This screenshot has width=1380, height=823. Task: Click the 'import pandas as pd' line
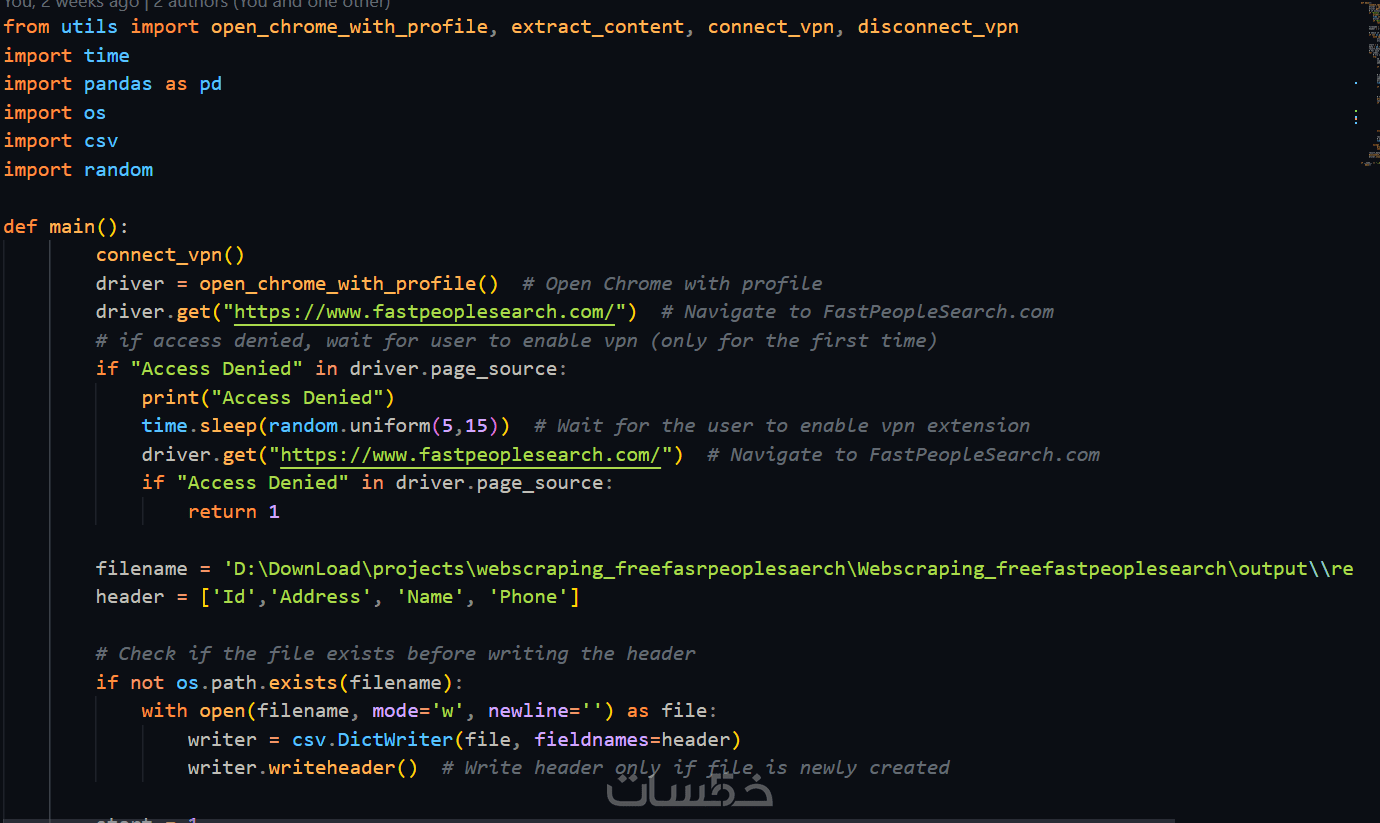[113, 84]
